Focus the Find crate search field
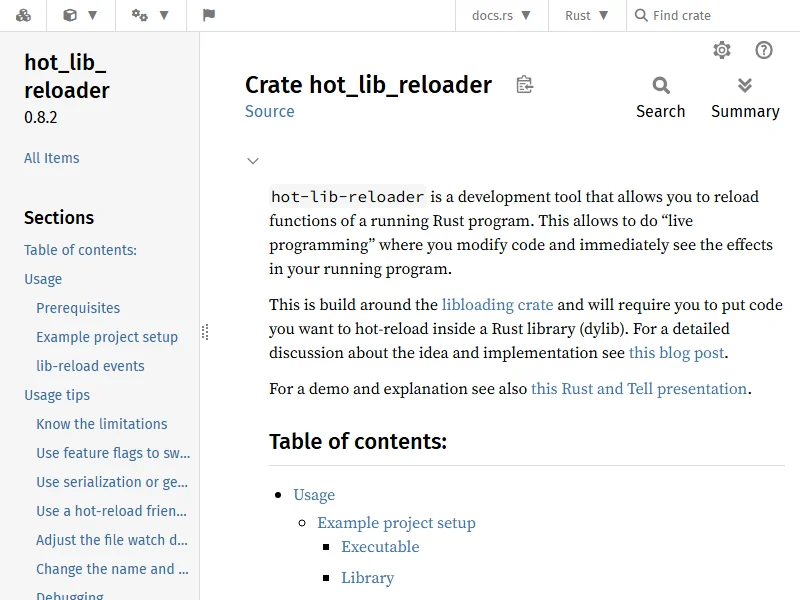The height and width of the screenshot is (600, 800). click(x=720, y=16)
